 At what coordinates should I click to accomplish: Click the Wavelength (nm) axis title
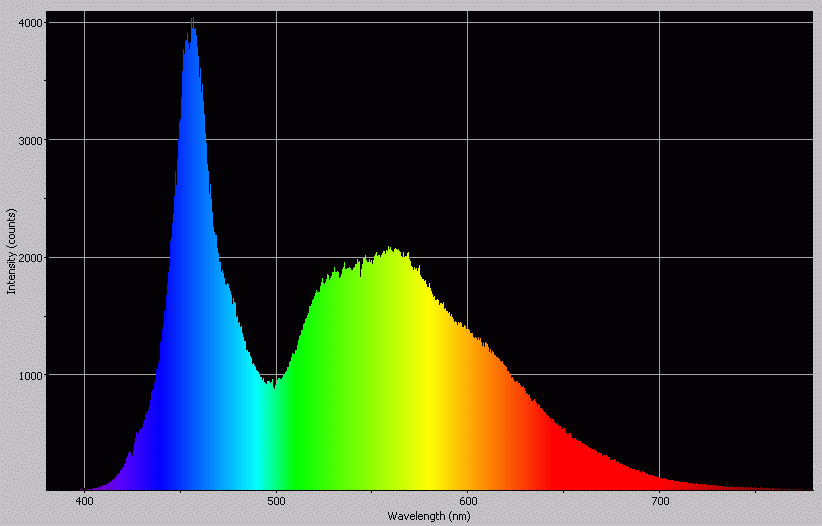(428, 516)
